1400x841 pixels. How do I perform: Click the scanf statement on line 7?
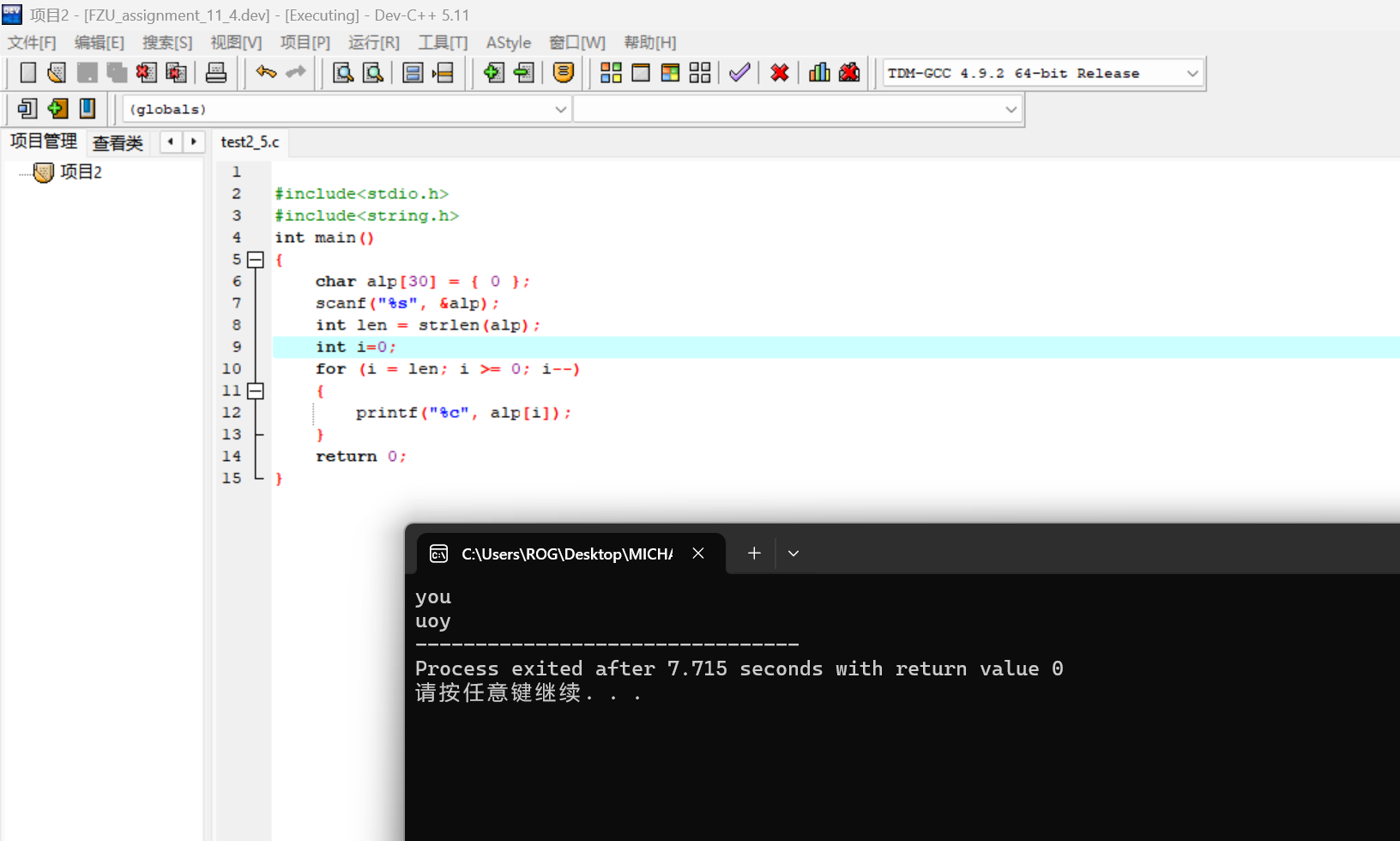407,303
